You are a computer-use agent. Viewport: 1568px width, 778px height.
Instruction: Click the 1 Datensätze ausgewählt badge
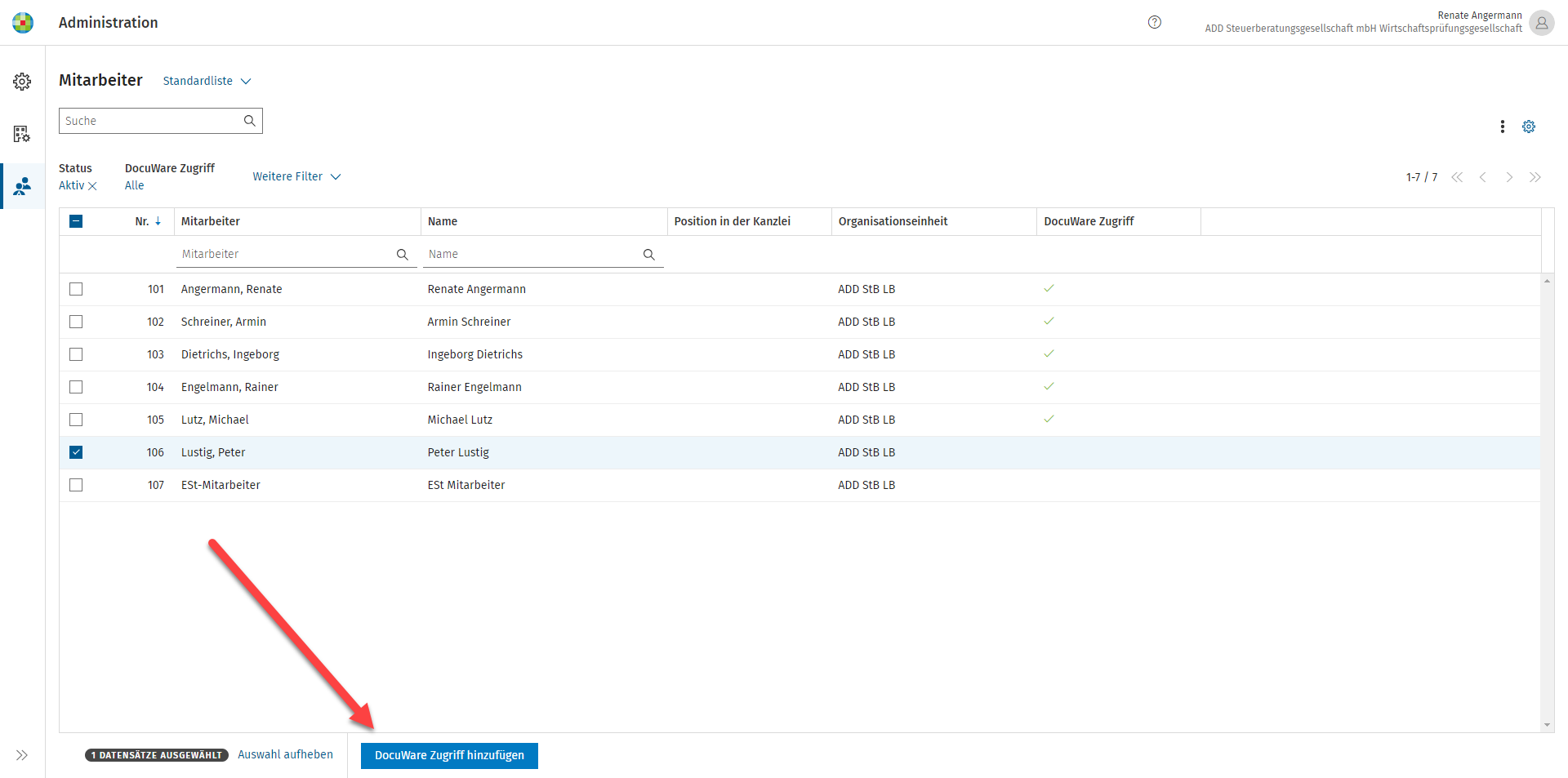157,755
